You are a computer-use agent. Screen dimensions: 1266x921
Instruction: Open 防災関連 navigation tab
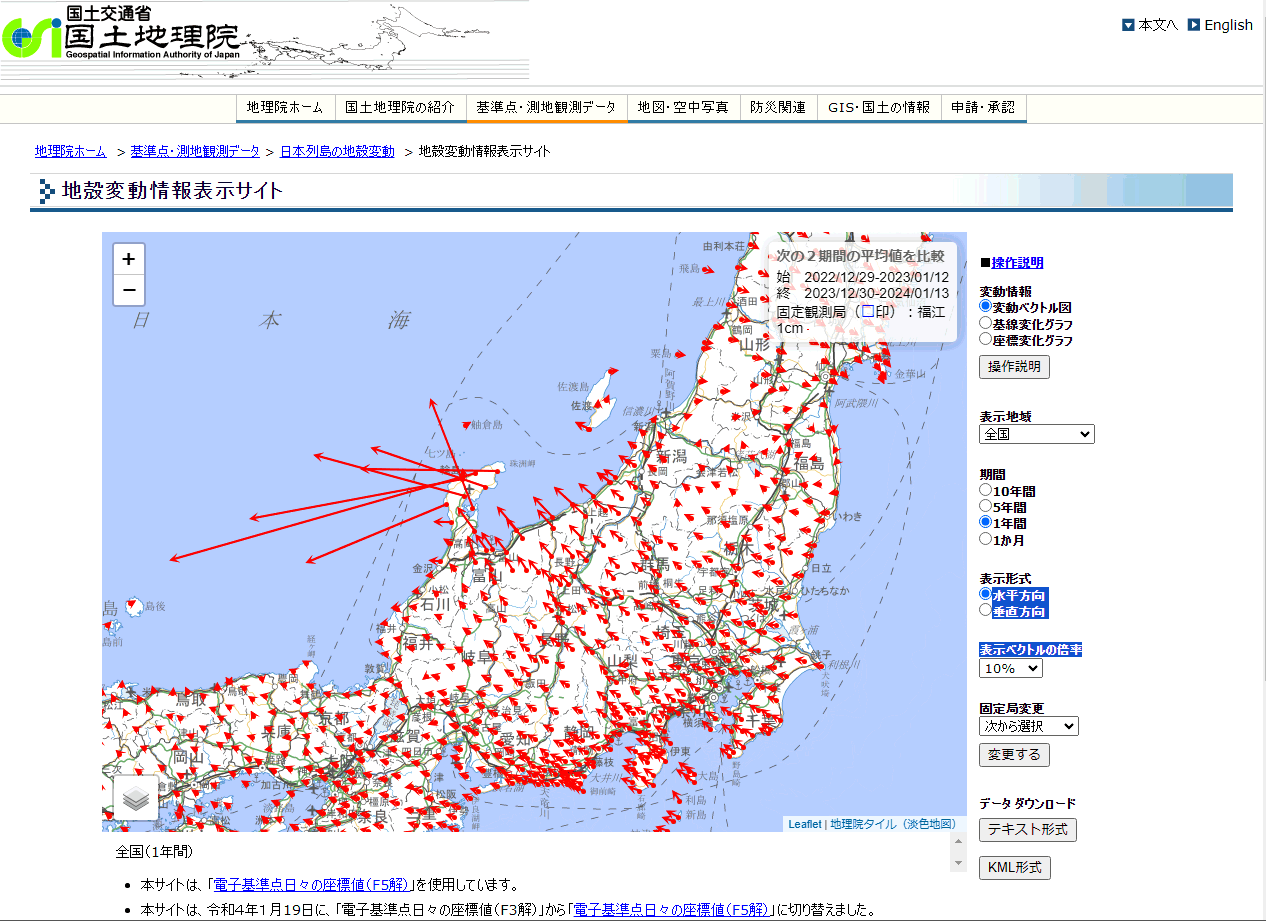click(778, 107)
